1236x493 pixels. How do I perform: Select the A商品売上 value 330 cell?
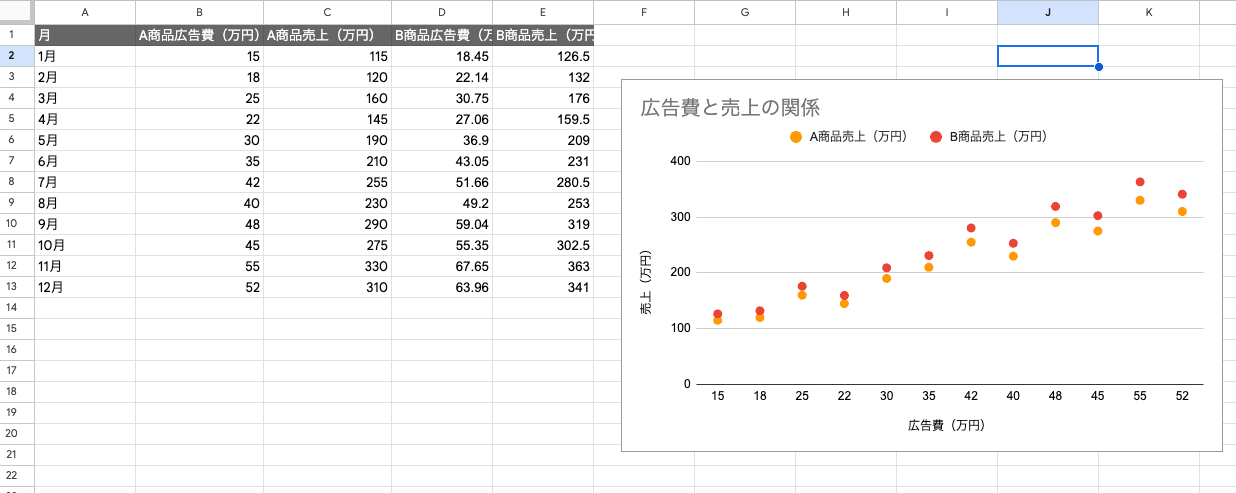pyautogui.click(x=328, y=266)
